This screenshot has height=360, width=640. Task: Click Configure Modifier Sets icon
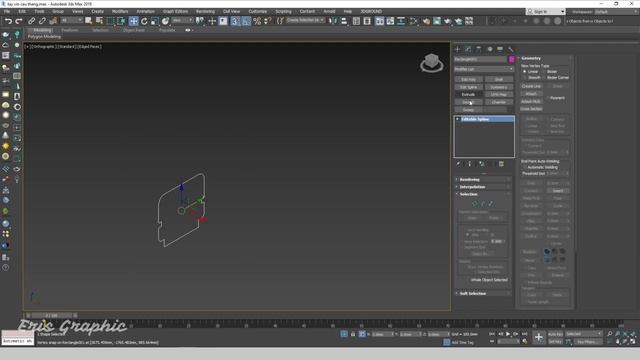click(x=502, y=164)
